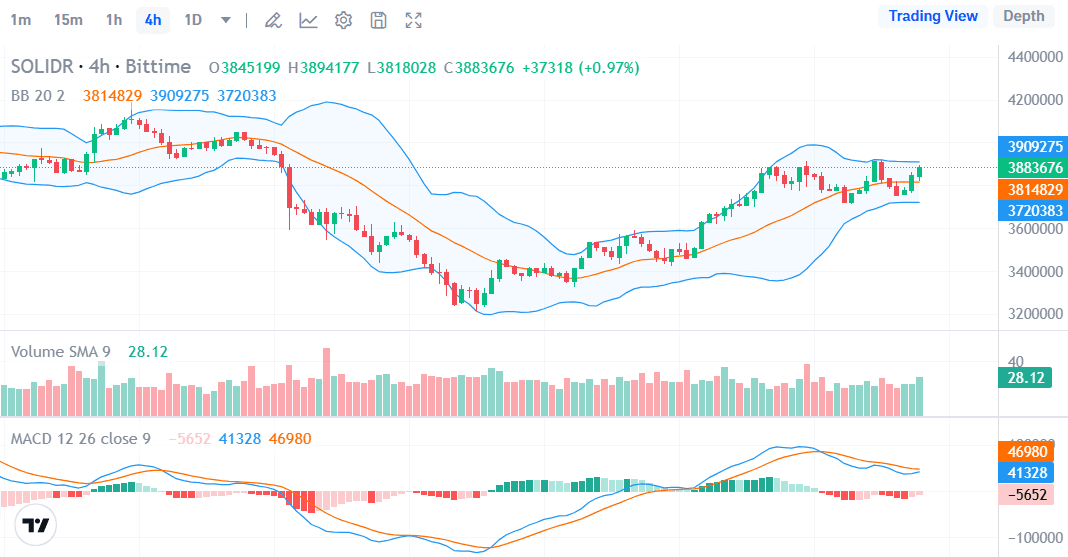1068x557 pixels.
Task: Select the 4h interval
Action: (x=153, y=20)
